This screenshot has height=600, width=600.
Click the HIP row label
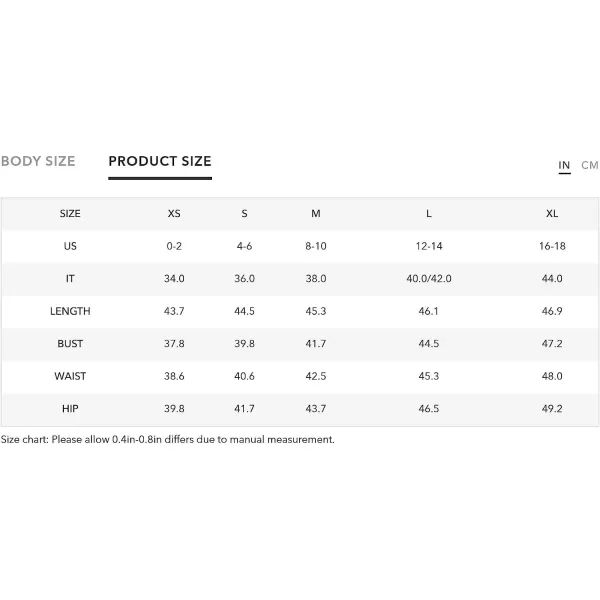70,409
